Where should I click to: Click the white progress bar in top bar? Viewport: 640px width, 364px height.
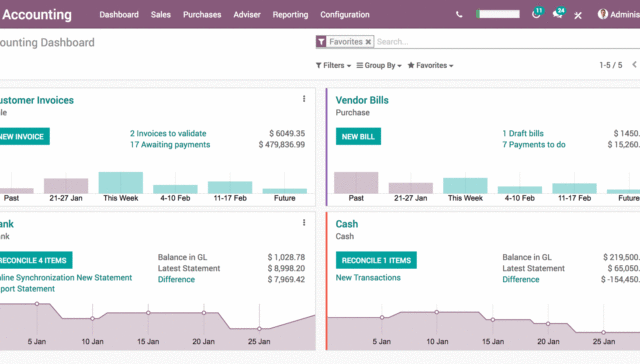tap(498, 14)
